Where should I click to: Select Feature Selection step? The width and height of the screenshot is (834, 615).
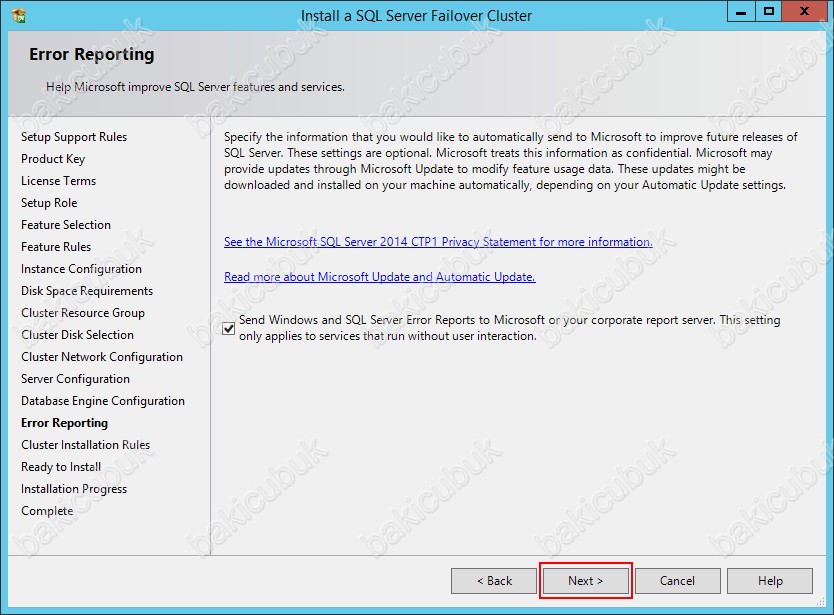pos(66,225)
